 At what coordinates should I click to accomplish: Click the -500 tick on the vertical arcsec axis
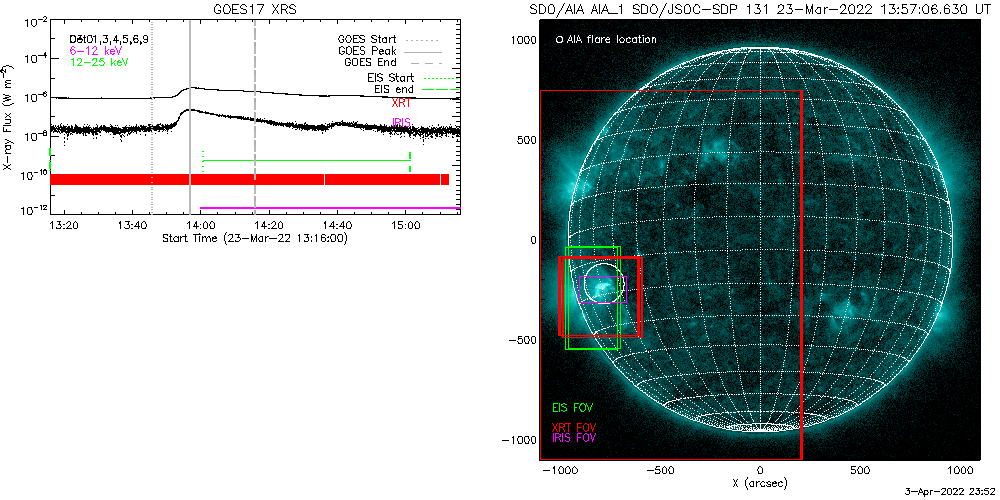pos(521,340)
